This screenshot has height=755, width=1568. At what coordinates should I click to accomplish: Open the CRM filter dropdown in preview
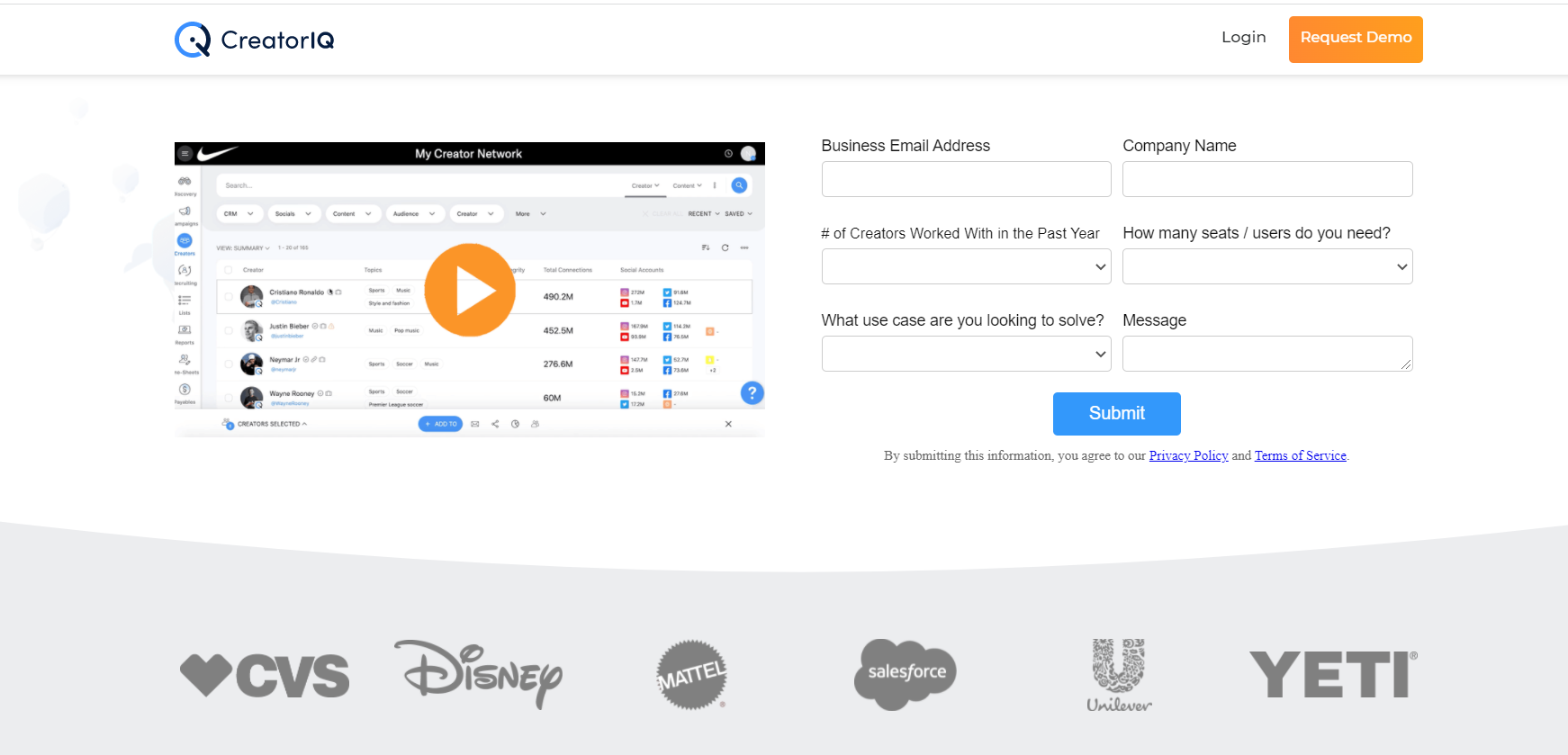[x=239, y=214]
